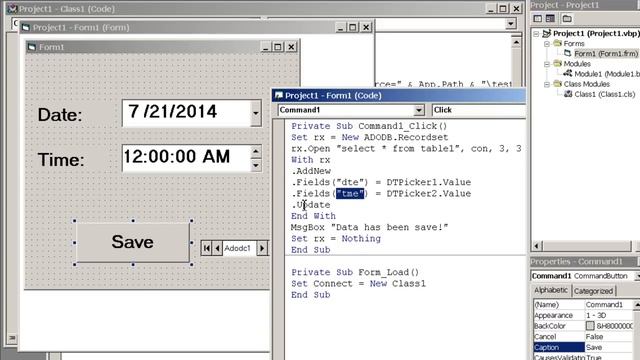Click the Date: label on Form1

(60, 115)
